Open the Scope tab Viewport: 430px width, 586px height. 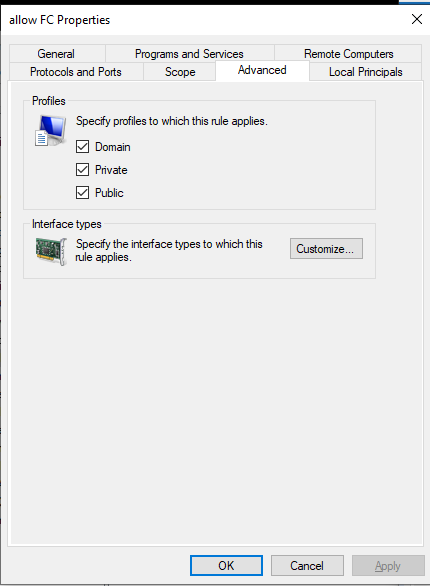tap(180, 72)
